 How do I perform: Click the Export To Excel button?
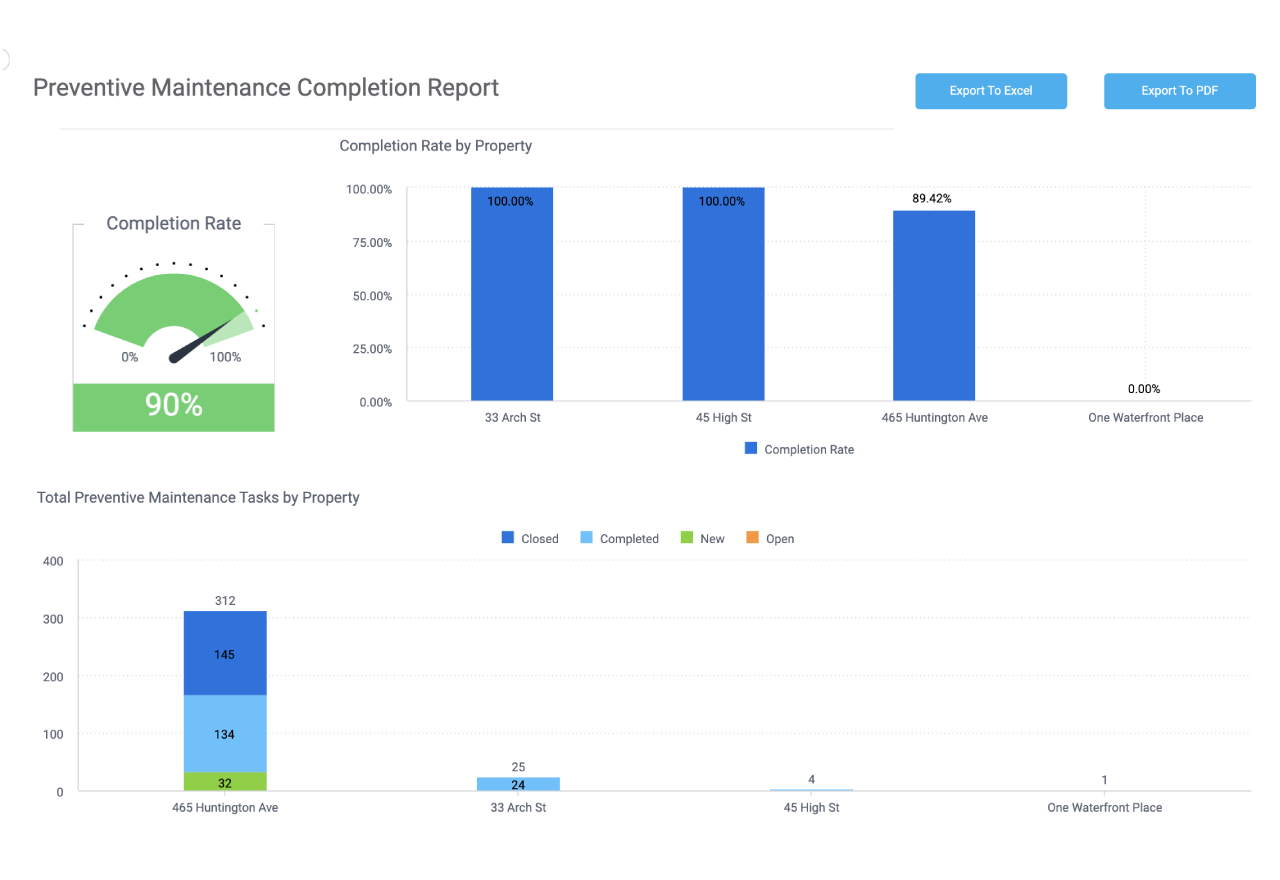[990, 91]
